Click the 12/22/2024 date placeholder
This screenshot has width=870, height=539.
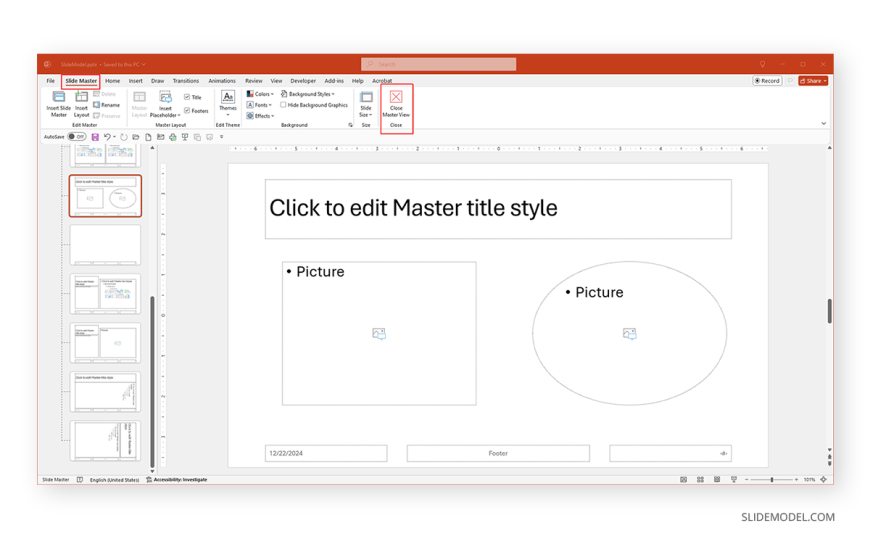[x=326, y=453]
